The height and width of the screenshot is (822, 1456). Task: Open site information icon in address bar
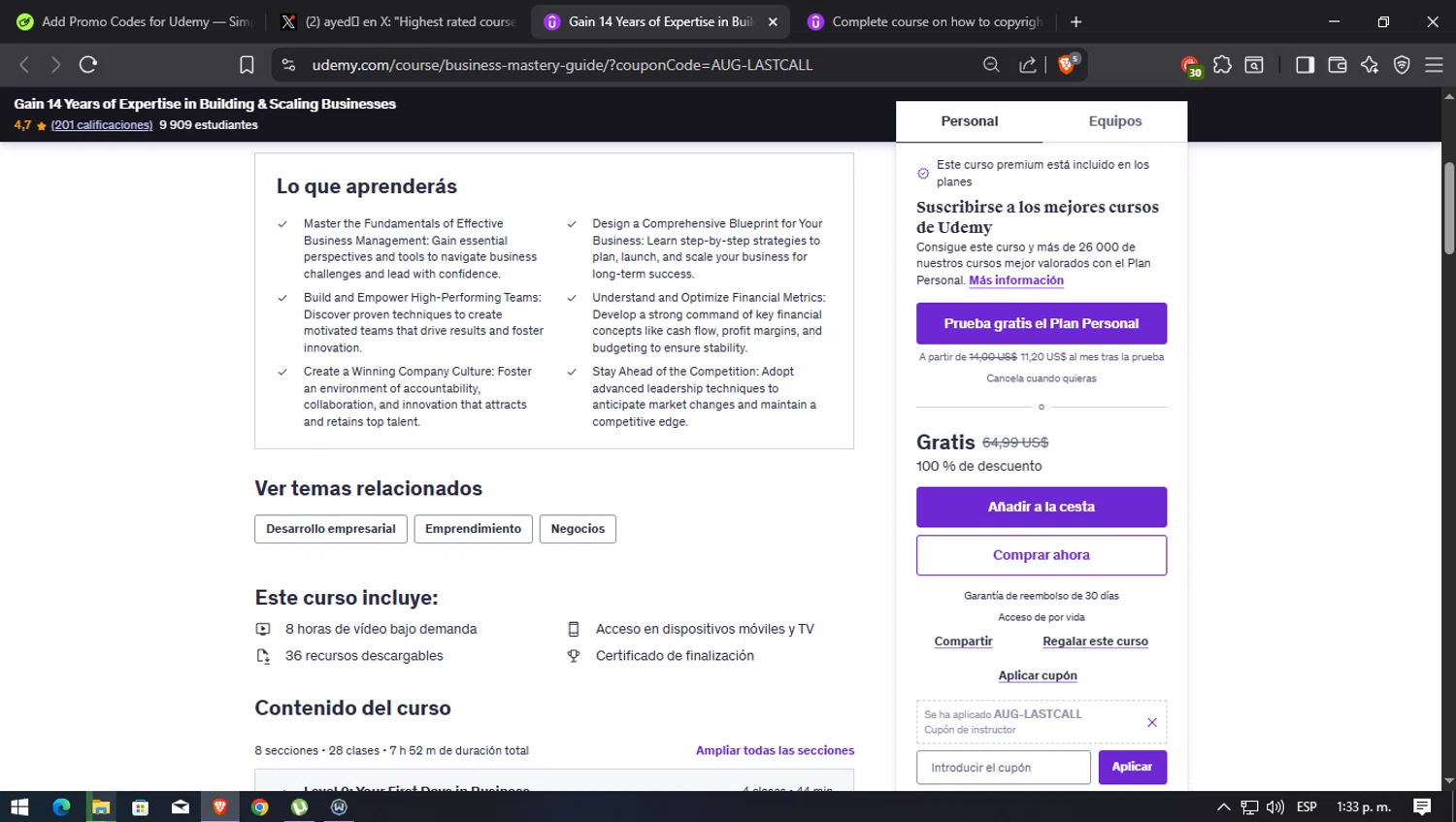coord(288,65)
